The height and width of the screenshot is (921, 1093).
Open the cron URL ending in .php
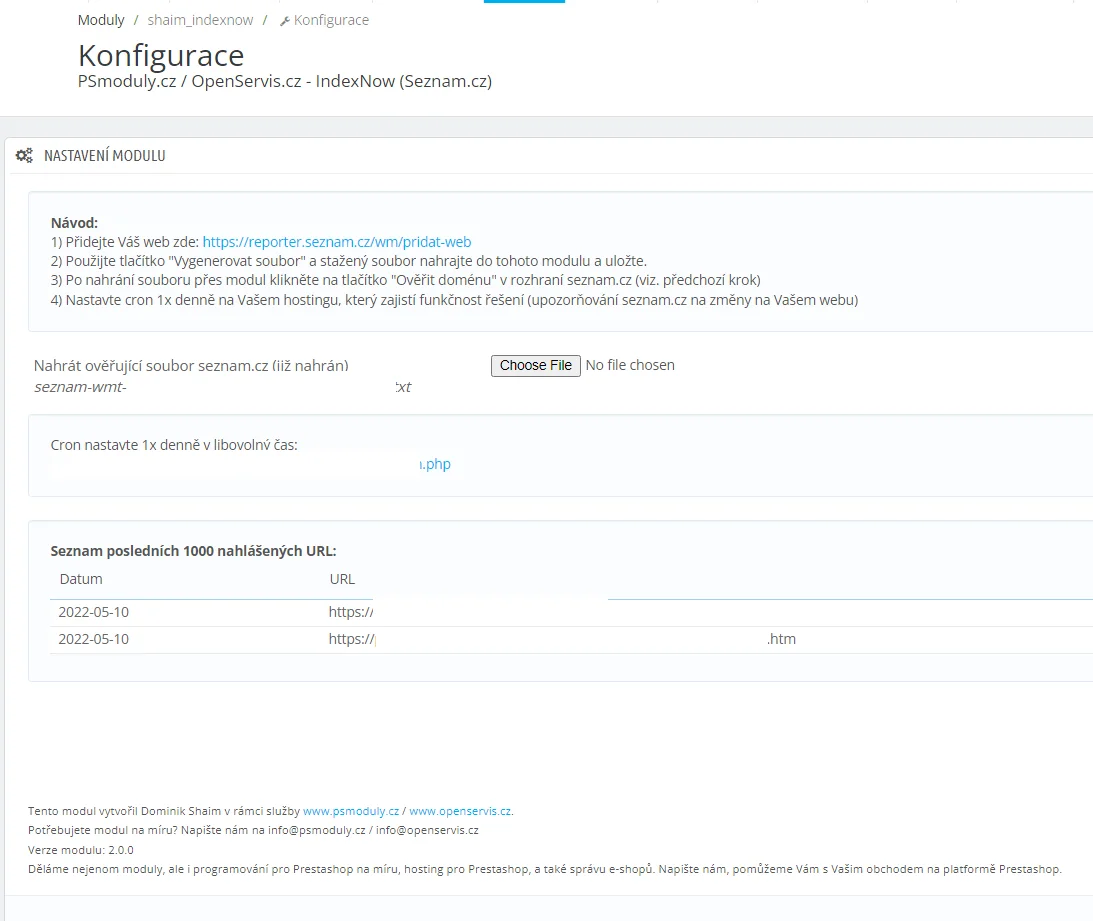click(x=435, y=464)
